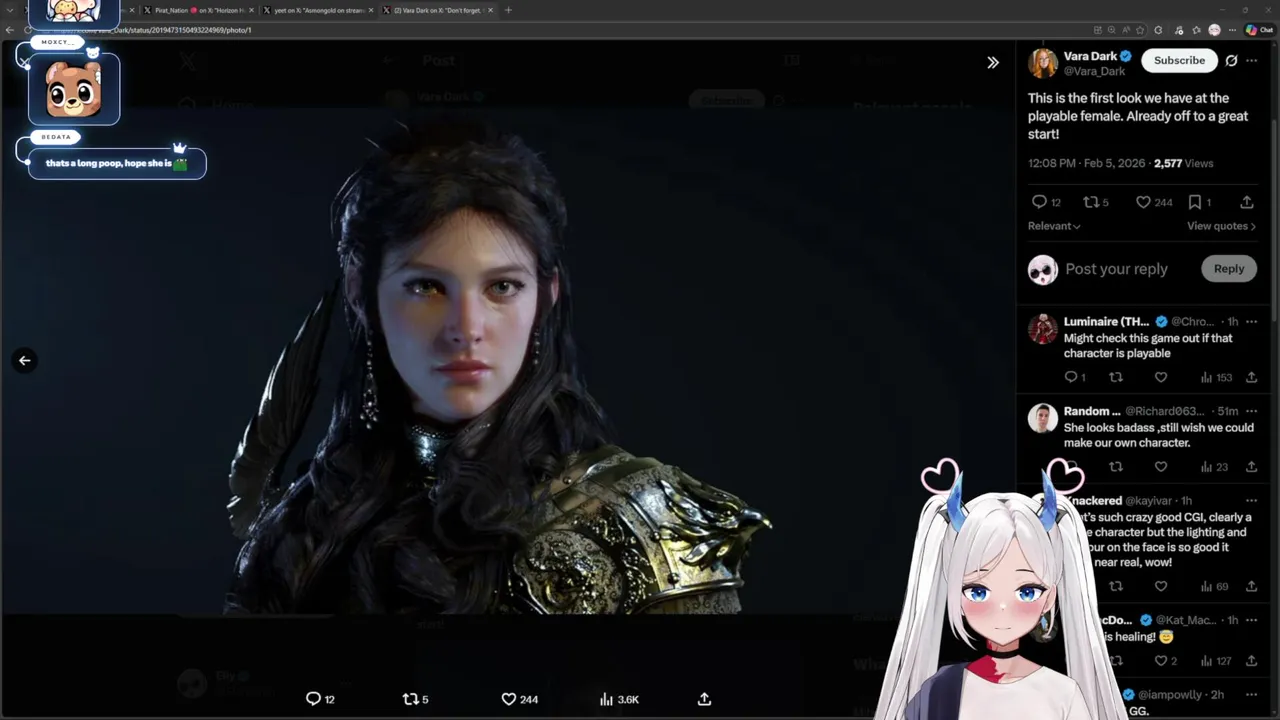Close the yeet Asmongold browser tab

(371, 10)
